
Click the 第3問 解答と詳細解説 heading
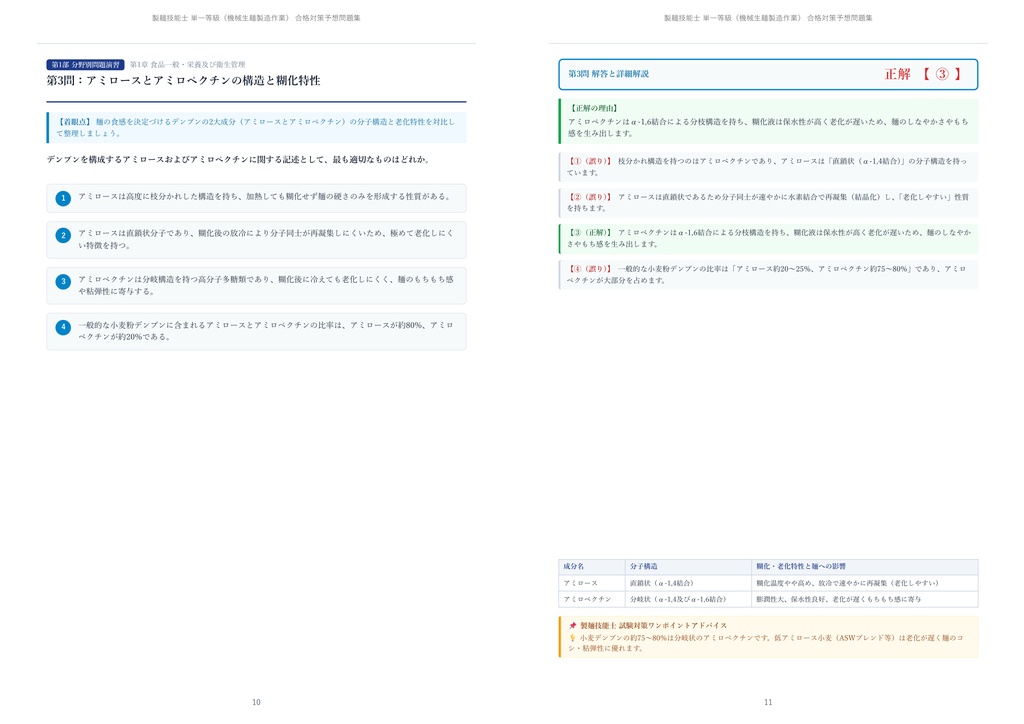click(609, 74)
